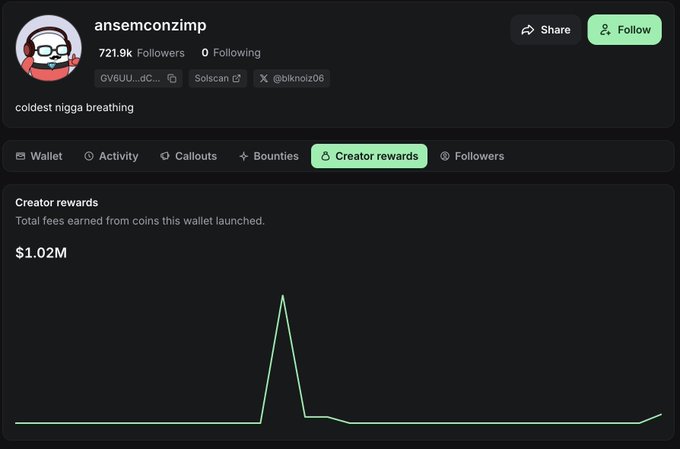Image resolution: width=680 pixels, height=449 pixels.
Task: Switch to the Bounties tab
Action: pyautogui.click(x=269, y=156)
